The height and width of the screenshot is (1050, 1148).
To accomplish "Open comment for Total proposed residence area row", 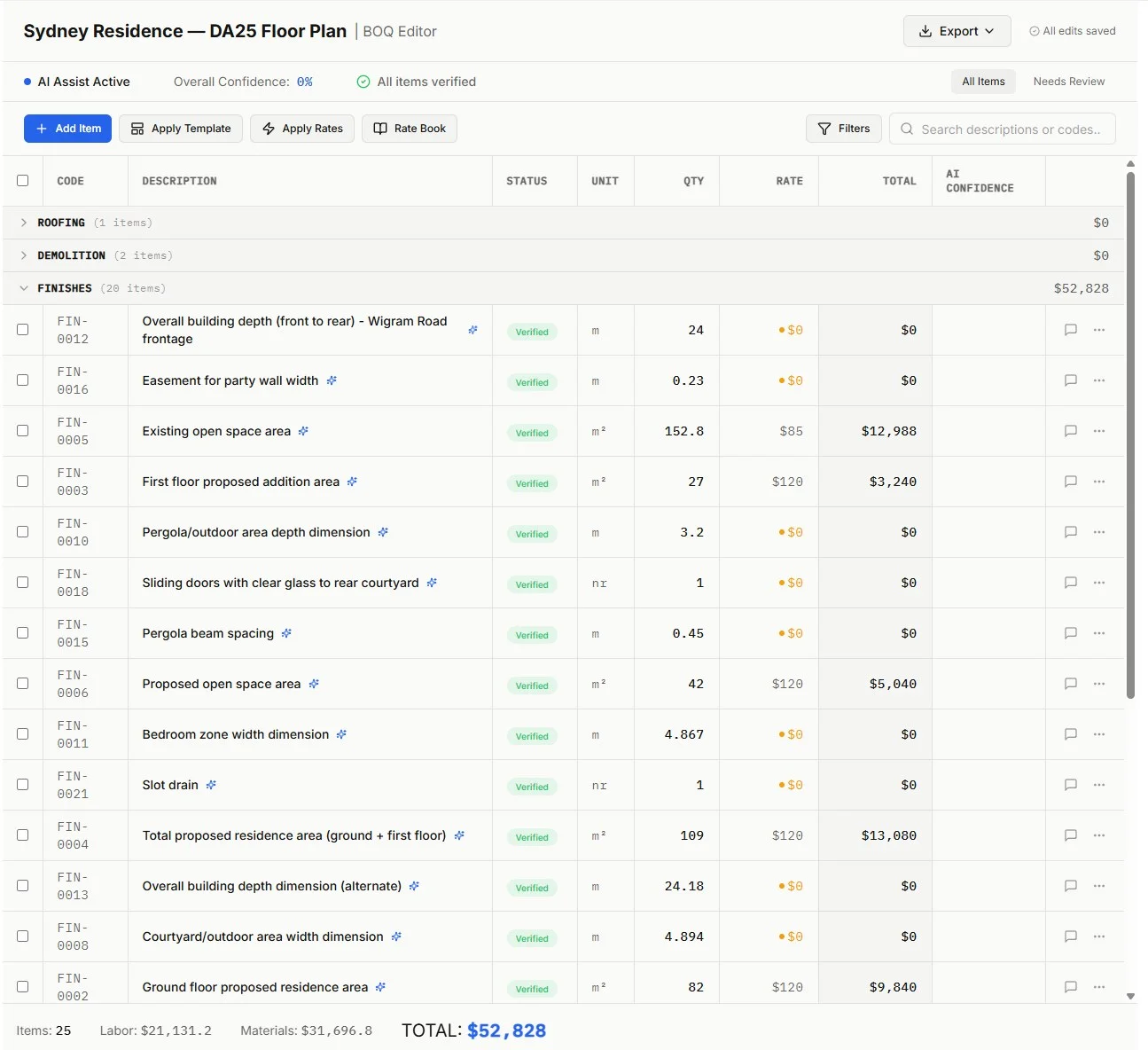I will click(1071, 835).
